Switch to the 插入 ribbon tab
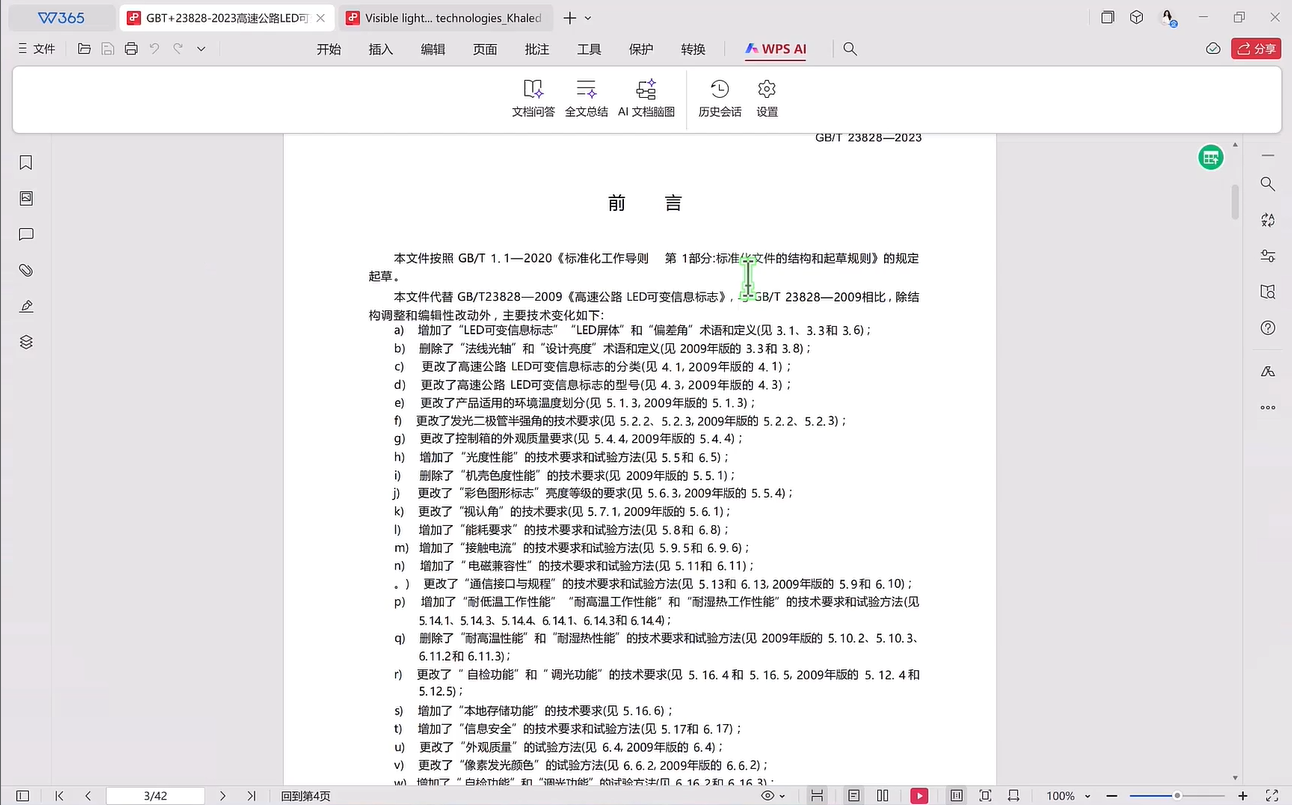 [x=381, y=49]
